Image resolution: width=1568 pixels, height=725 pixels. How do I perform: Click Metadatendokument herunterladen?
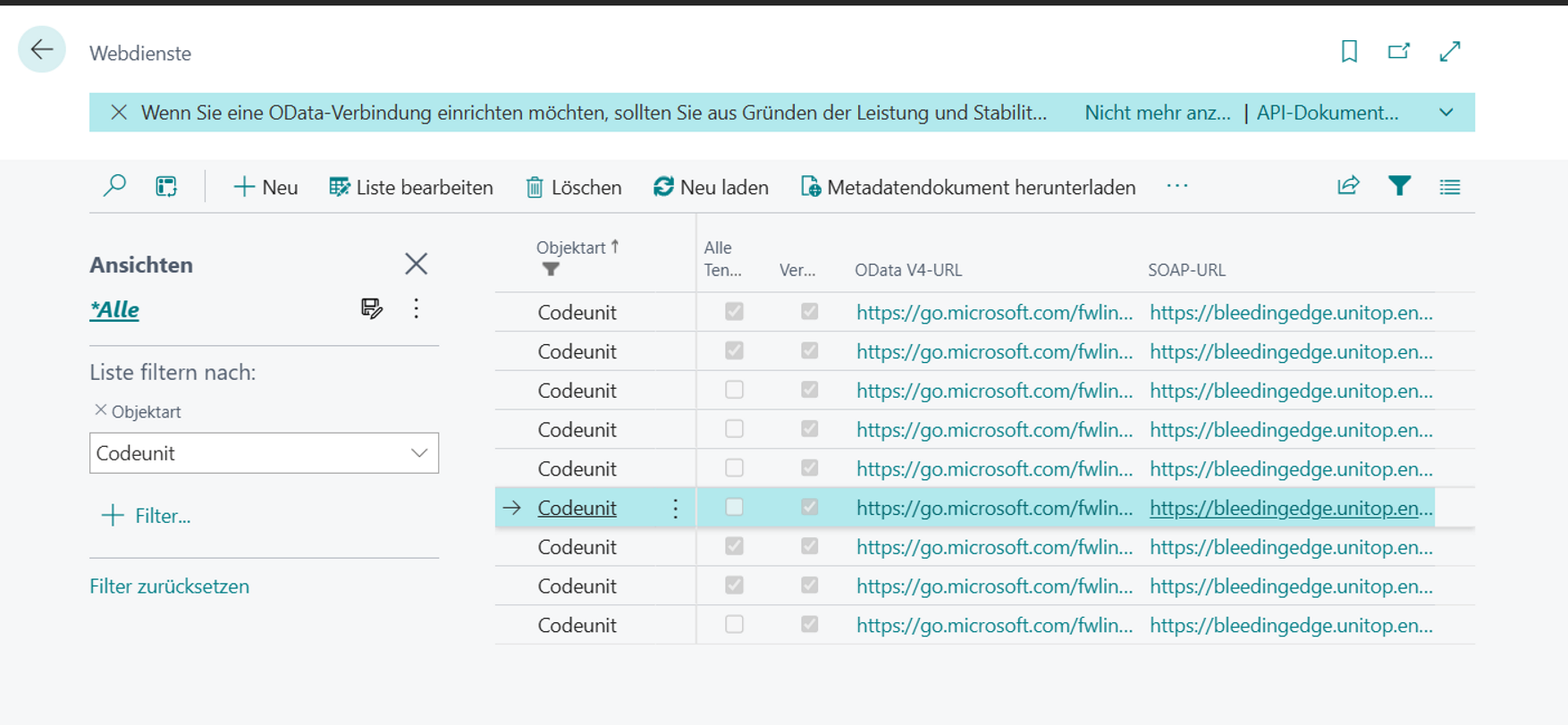click(x=968, y=187)
